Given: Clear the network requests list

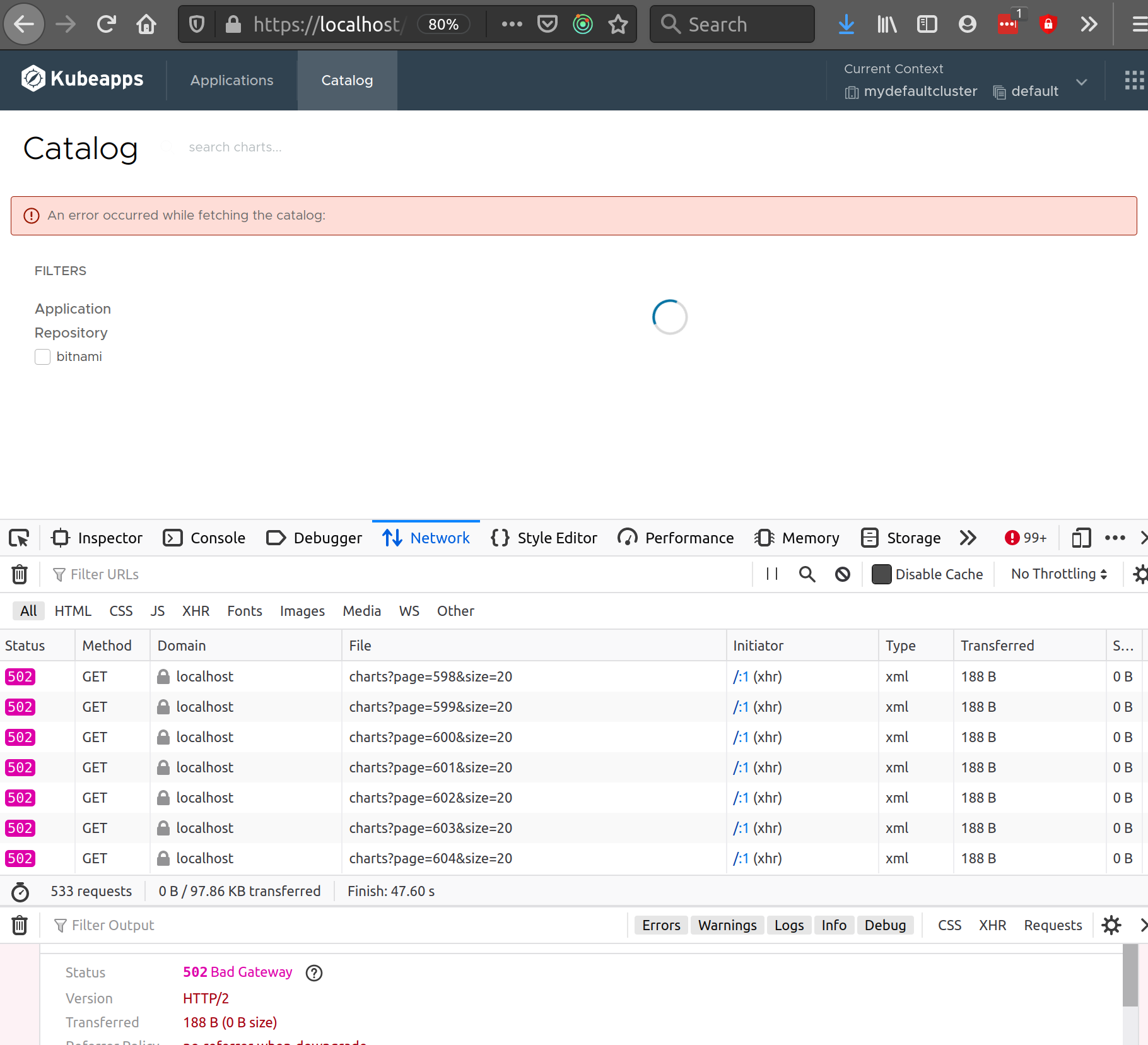Looking at the screenshot, I should click(20, 574).
